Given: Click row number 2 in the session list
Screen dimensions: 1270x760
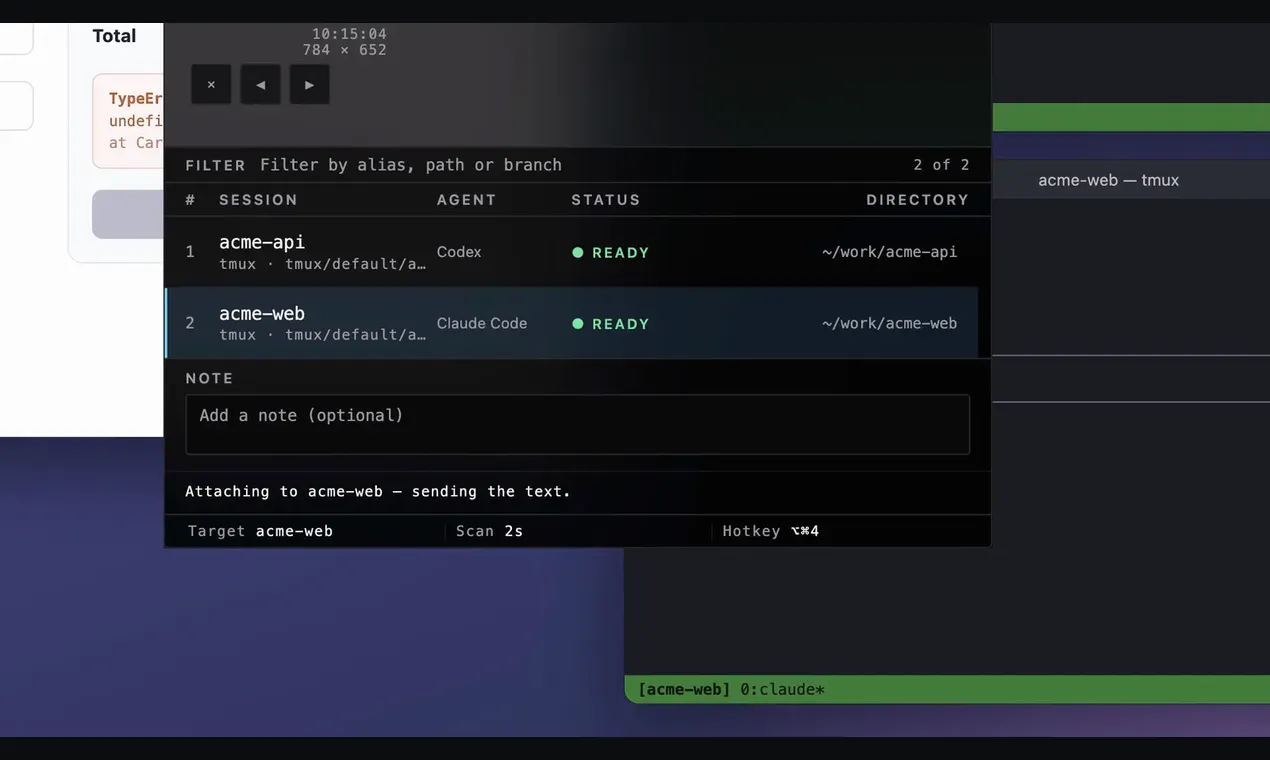Looking at the screenshot, I should [x=190, y=324].
